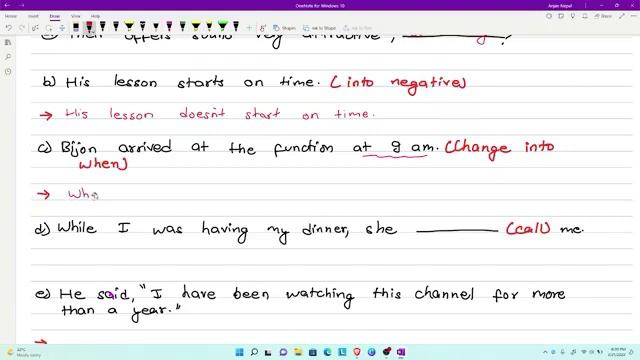The width and height of the screenshot is (640, 360).
Task: Click the handwritten word "watching"
Action: (320, 296)
